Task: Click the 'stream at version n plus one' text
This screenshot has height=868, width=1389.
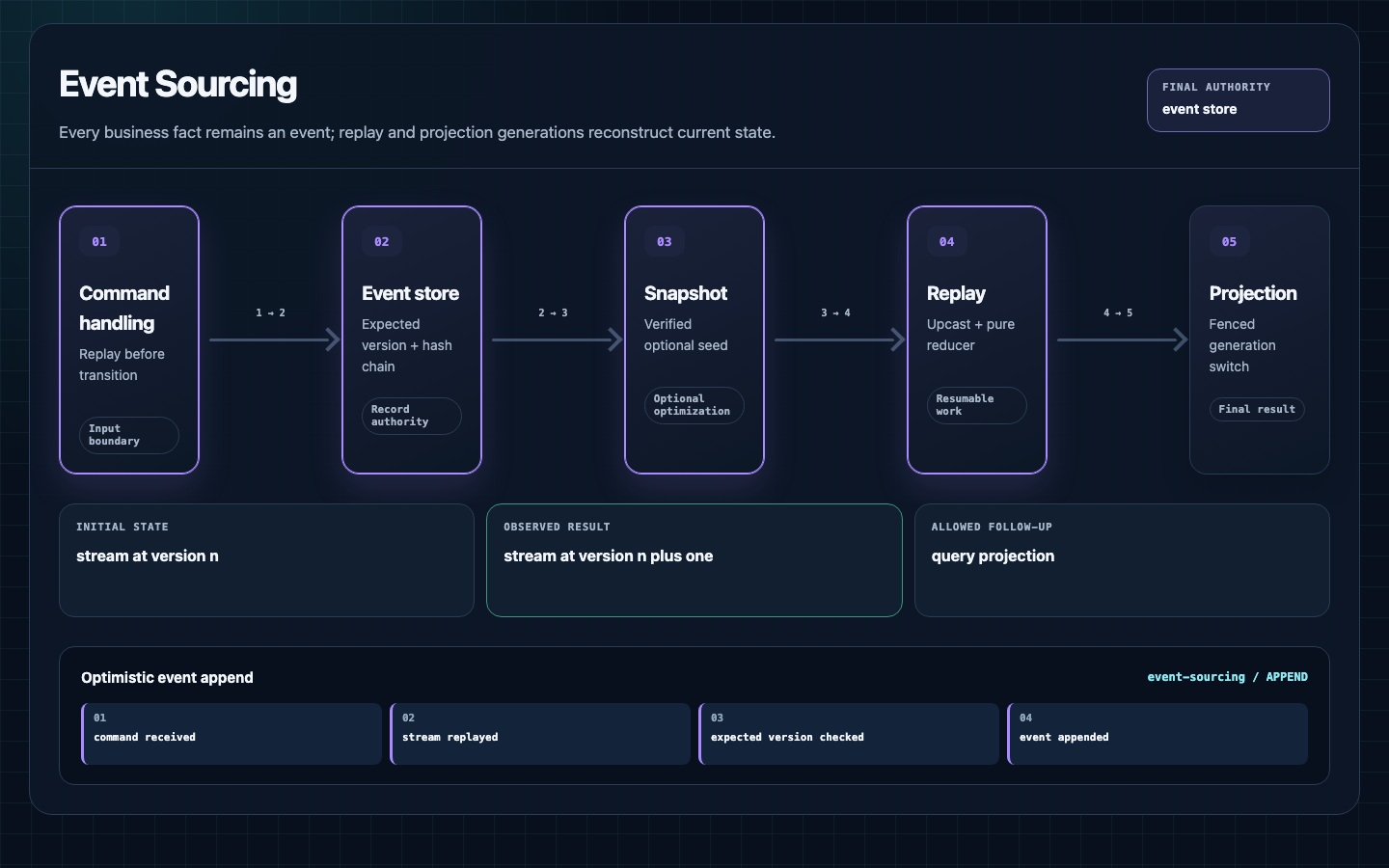Action: click(x=609, y=556)
